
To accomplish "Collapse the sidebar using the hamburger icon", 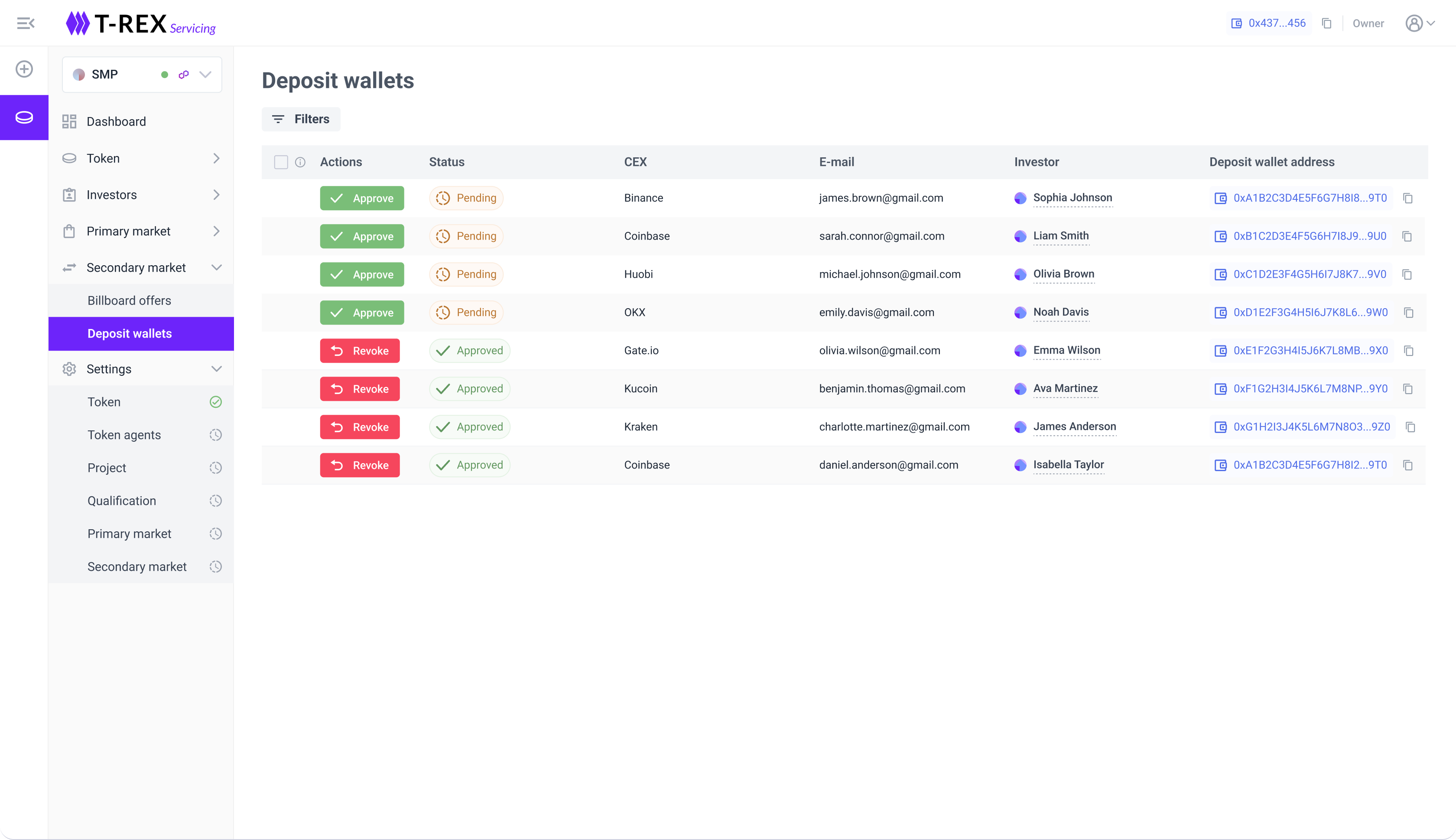I will click(26, 23).
